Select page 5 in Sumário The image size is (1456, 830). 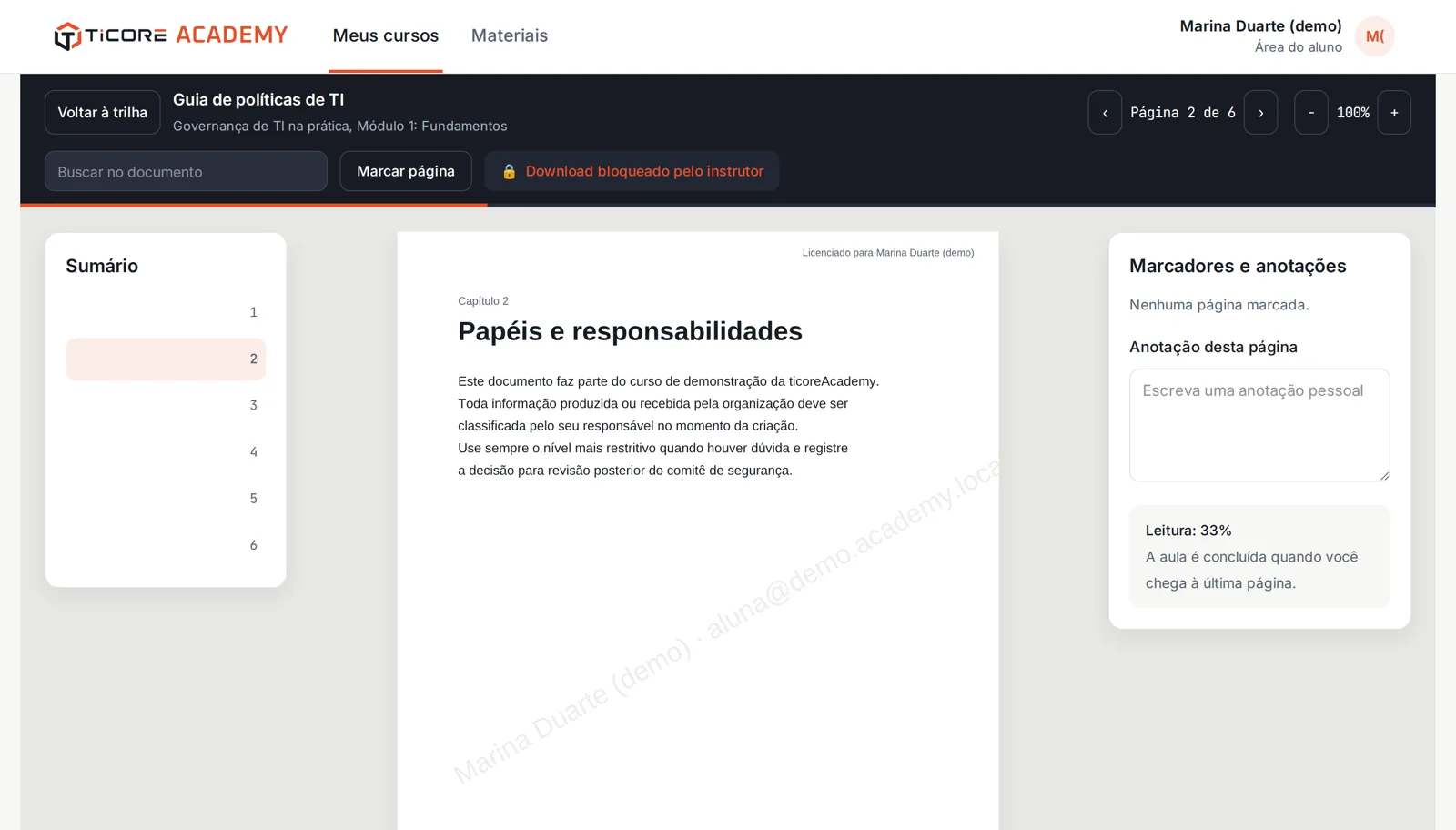point(166,498)
